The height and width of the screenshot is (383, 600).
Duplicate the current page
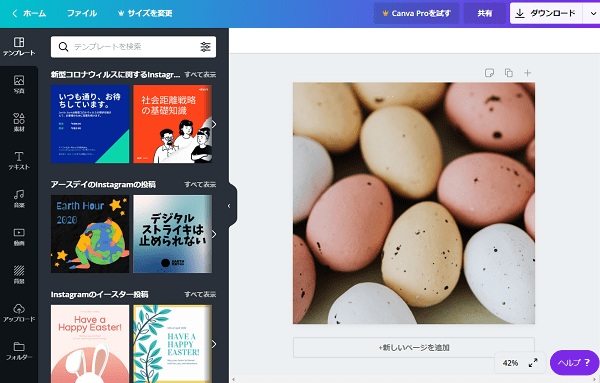coord(509,73)
